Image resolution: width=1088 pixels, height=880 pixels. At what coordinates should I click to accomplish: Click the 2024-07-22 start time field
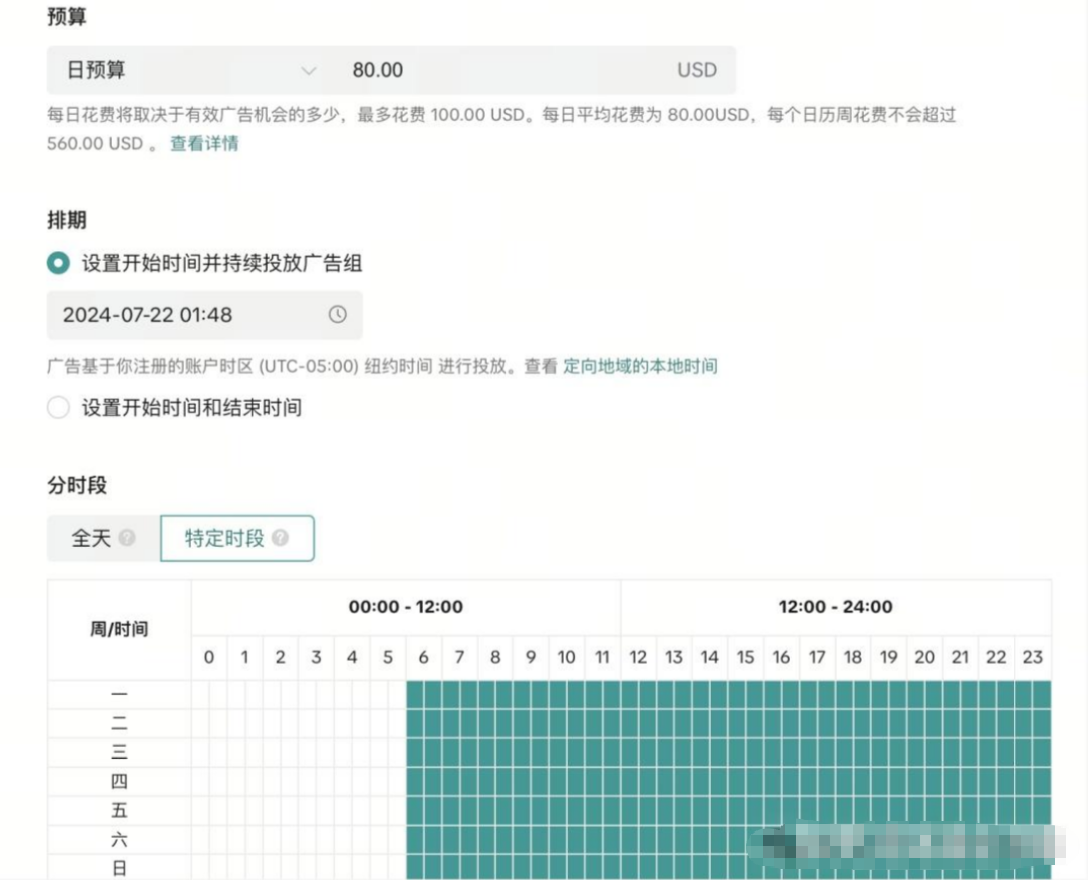(150, 315)
